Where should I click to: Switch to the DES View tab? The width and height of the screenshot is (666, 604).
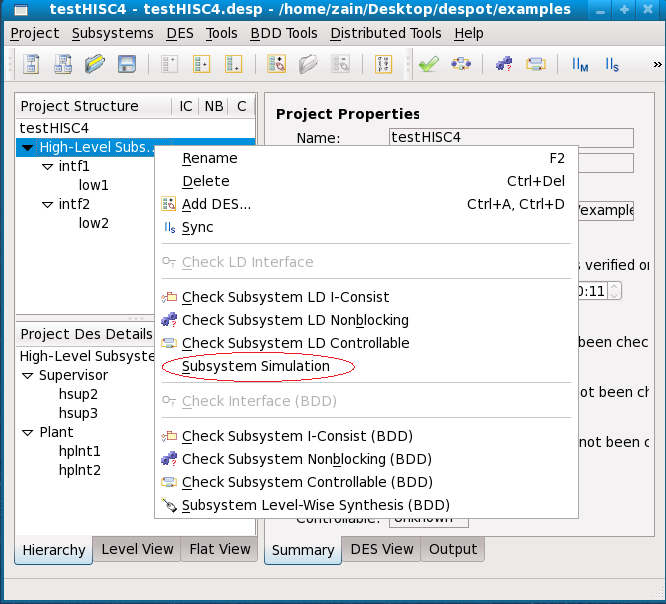click(382, 549)
